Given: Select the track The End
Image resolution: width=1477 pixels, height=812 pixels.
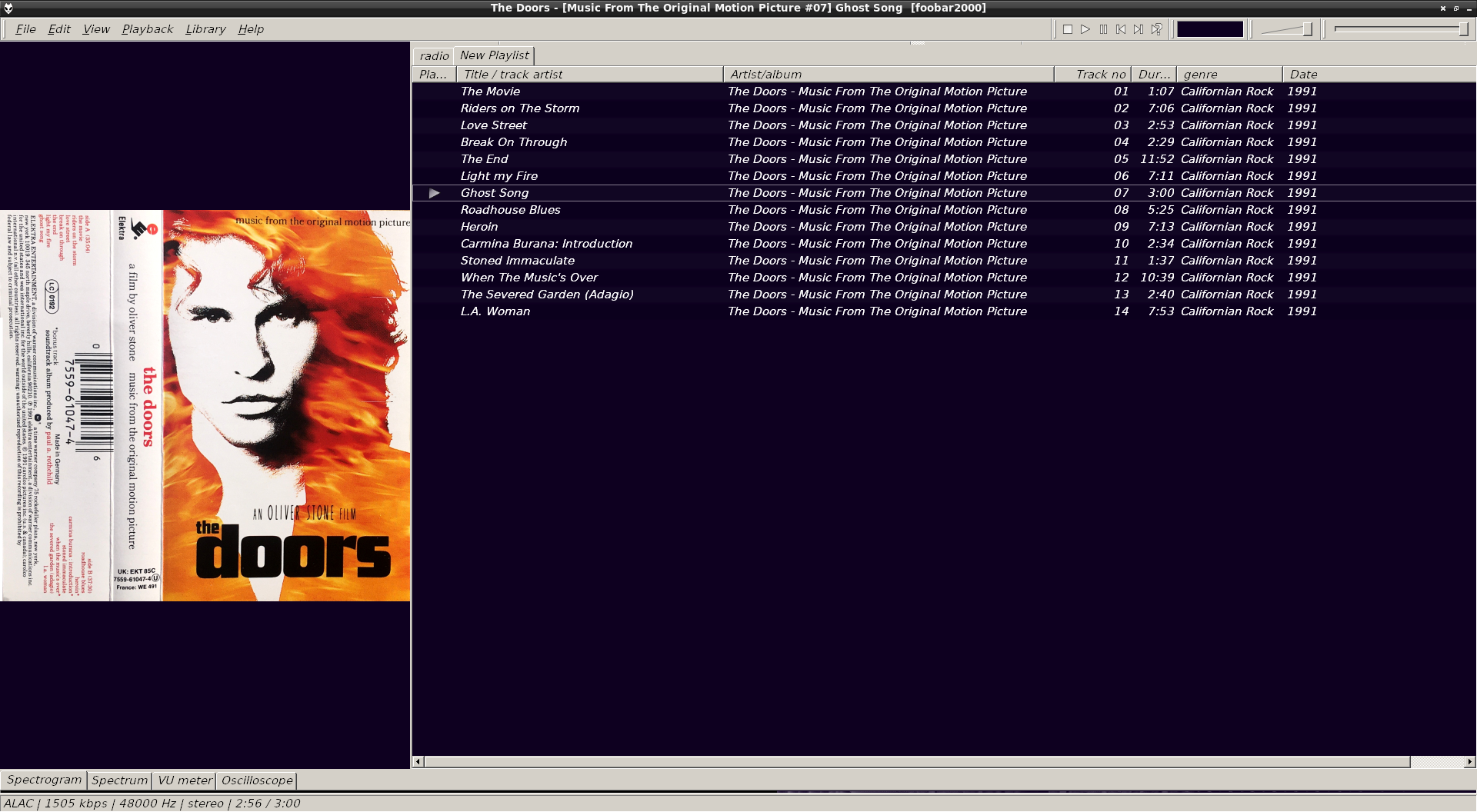Looking at the screenshot, I should 944,159.
